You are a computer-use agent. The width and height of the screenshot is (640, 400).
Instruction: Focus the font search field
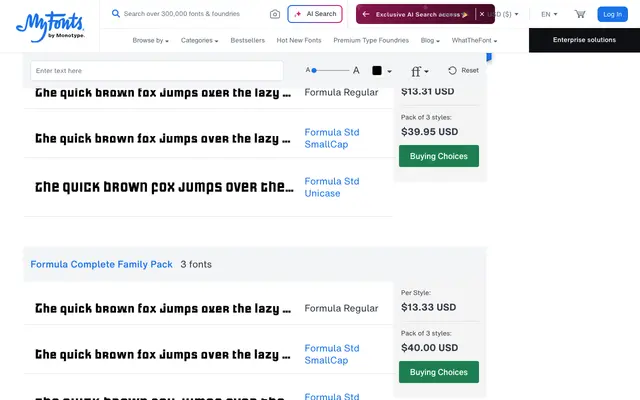182,14
